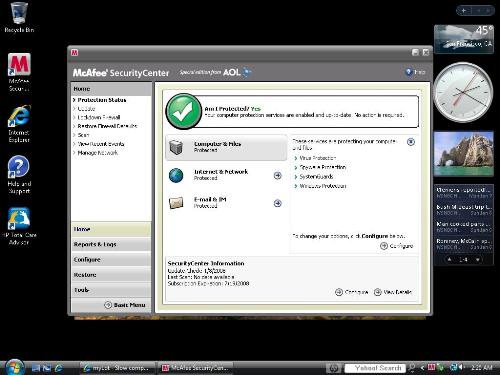Click the Home header at top of sidebar
Screen dimensions: 500x375
(111, 89)
